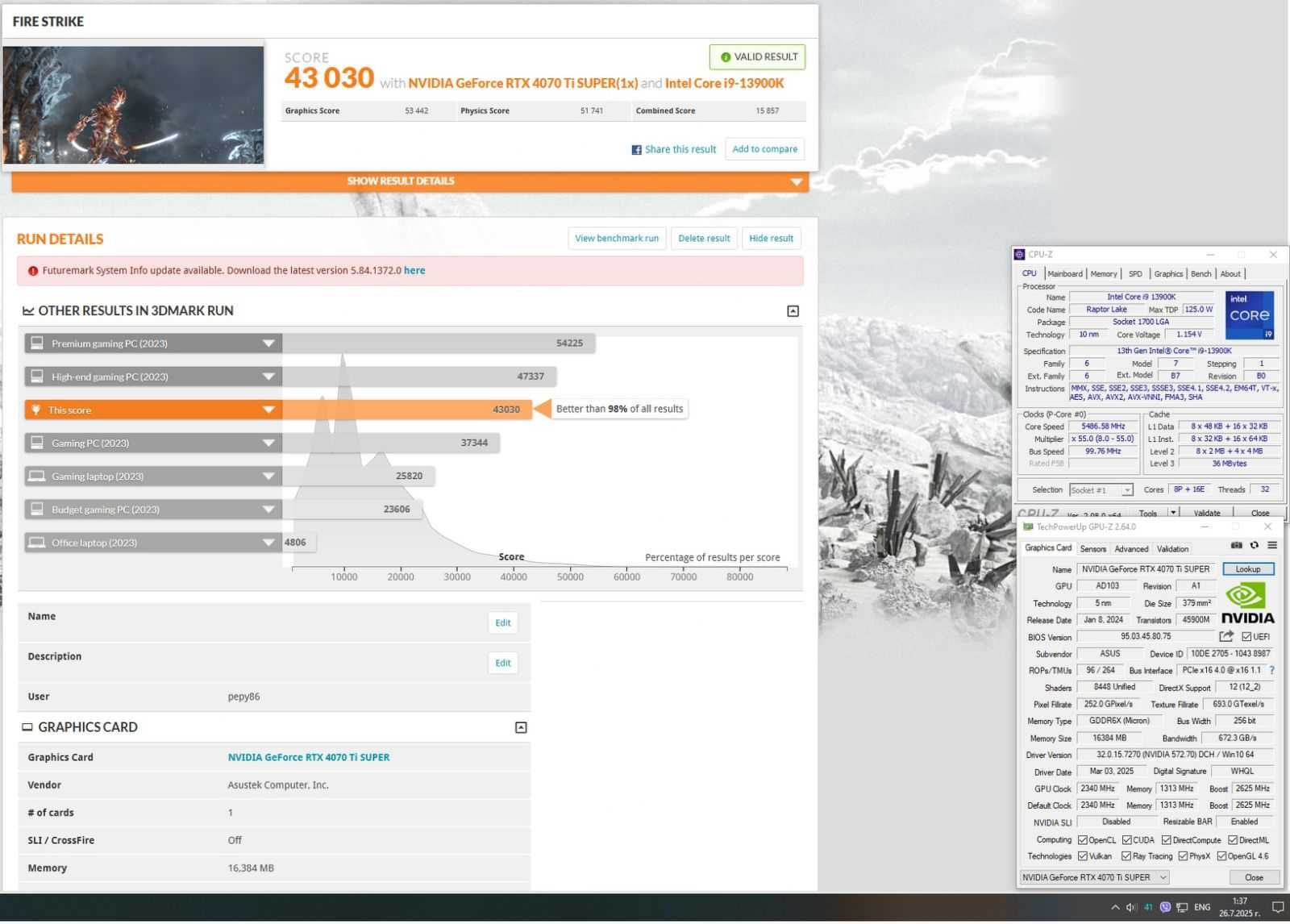Open the notification center icon in taskbar
Image resolution: width=1290 pixels, height=924 pixels.
[1277, 907]
